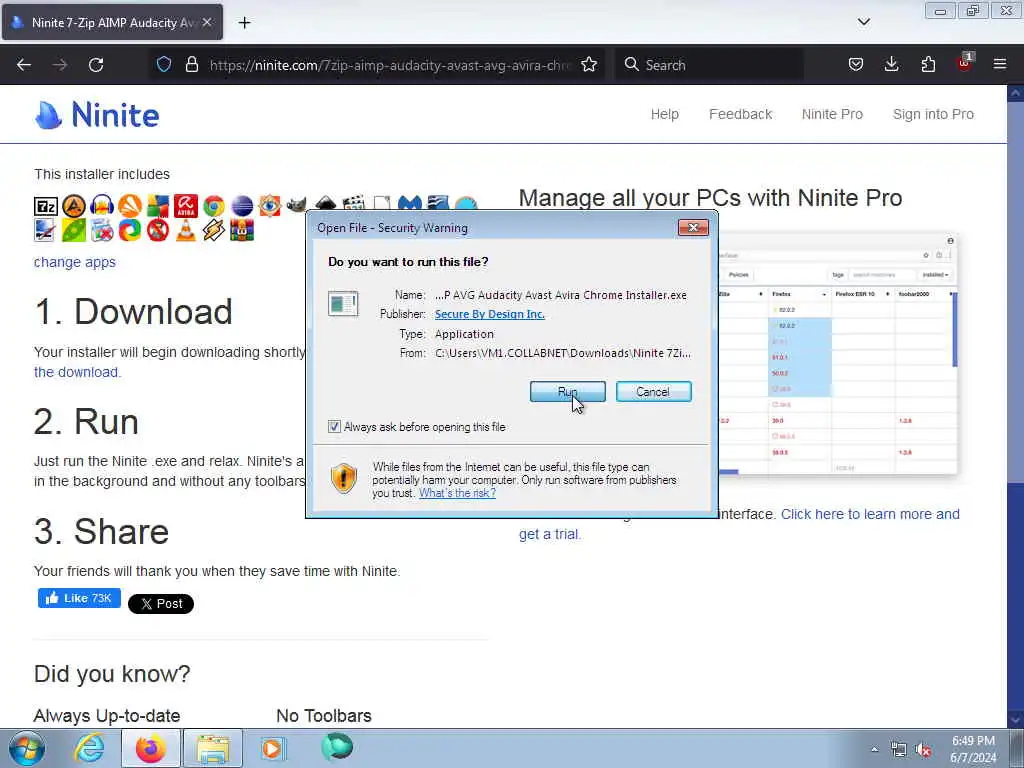This screenshot has height=768, width=1024.
Task: Click the 7-Zip app icon
Action: (x=46, y=206)
